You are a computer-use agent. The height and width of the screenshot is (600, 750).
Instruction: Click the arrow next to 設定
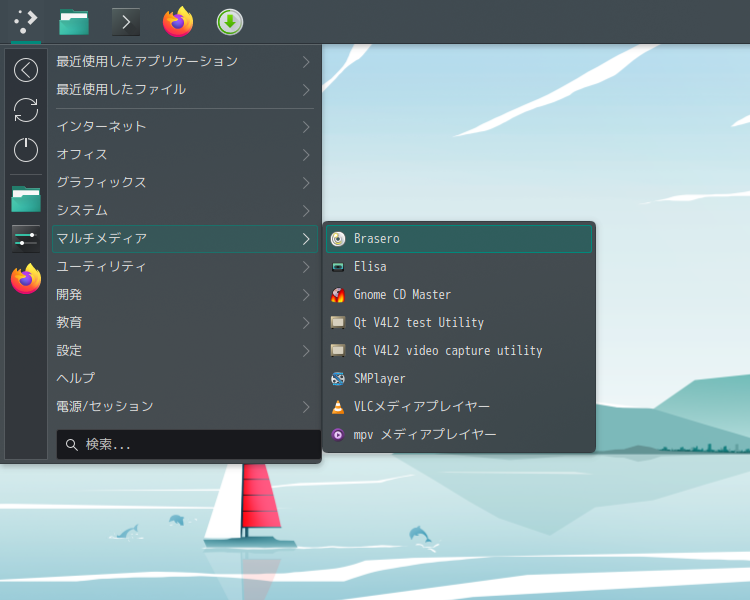tap(306, 351)
